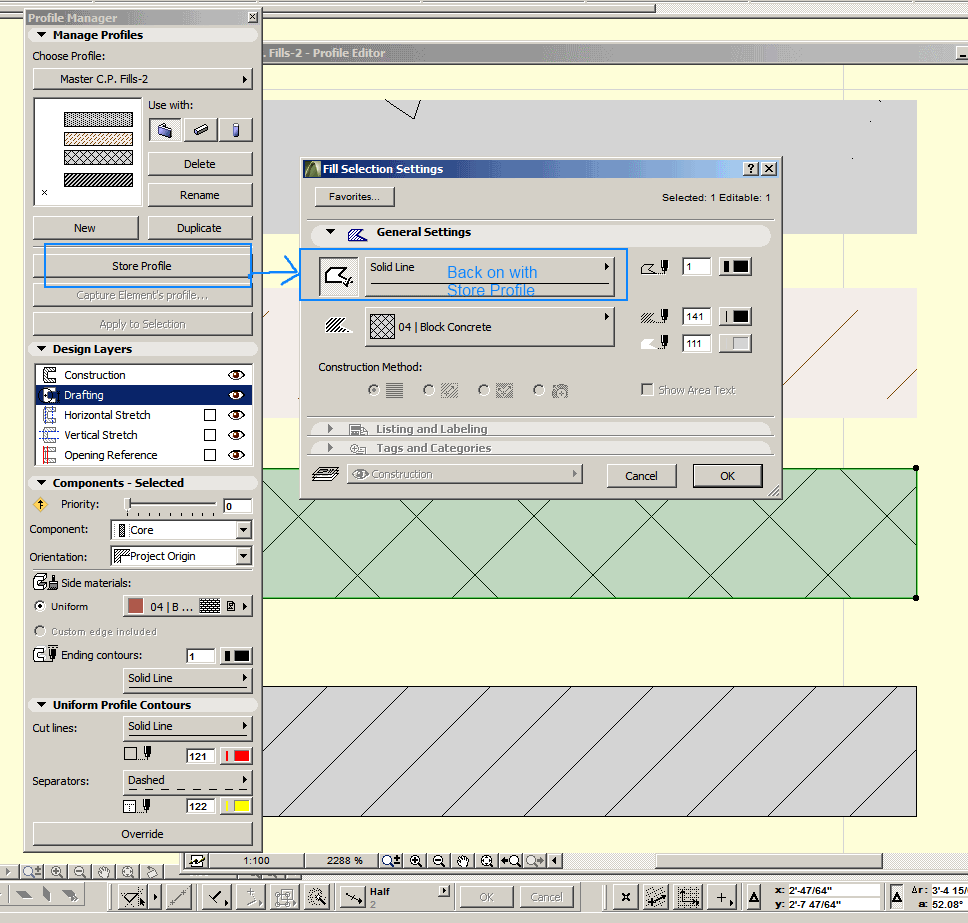Image resolution: width=968 pixels, height=923 pixels.
Task: Click the red Cut lines pen color swatch
Action: click(235, 756)
